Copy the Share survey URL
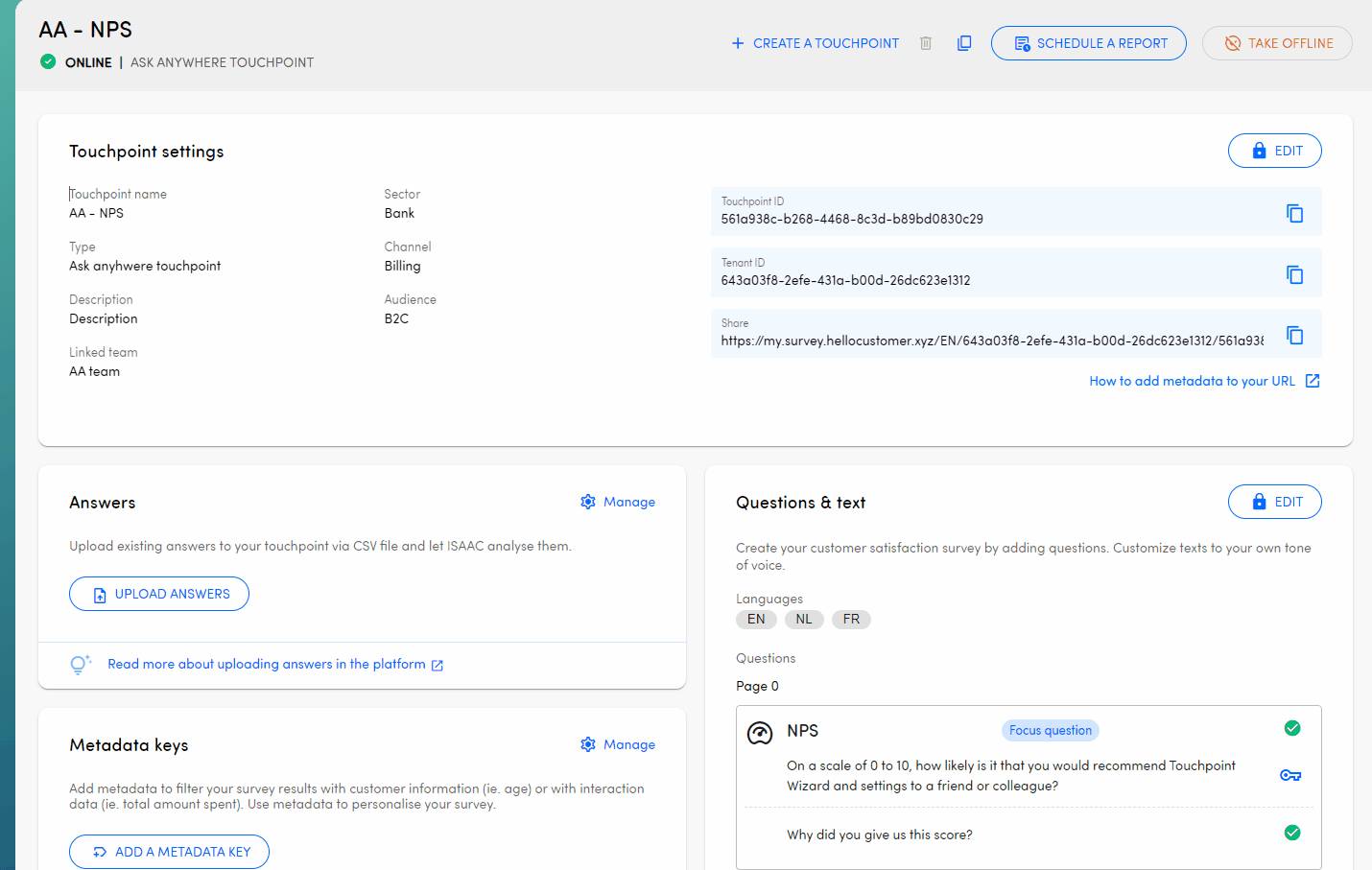This screenshot has height=870, width=1372. tap(1294, 335)
